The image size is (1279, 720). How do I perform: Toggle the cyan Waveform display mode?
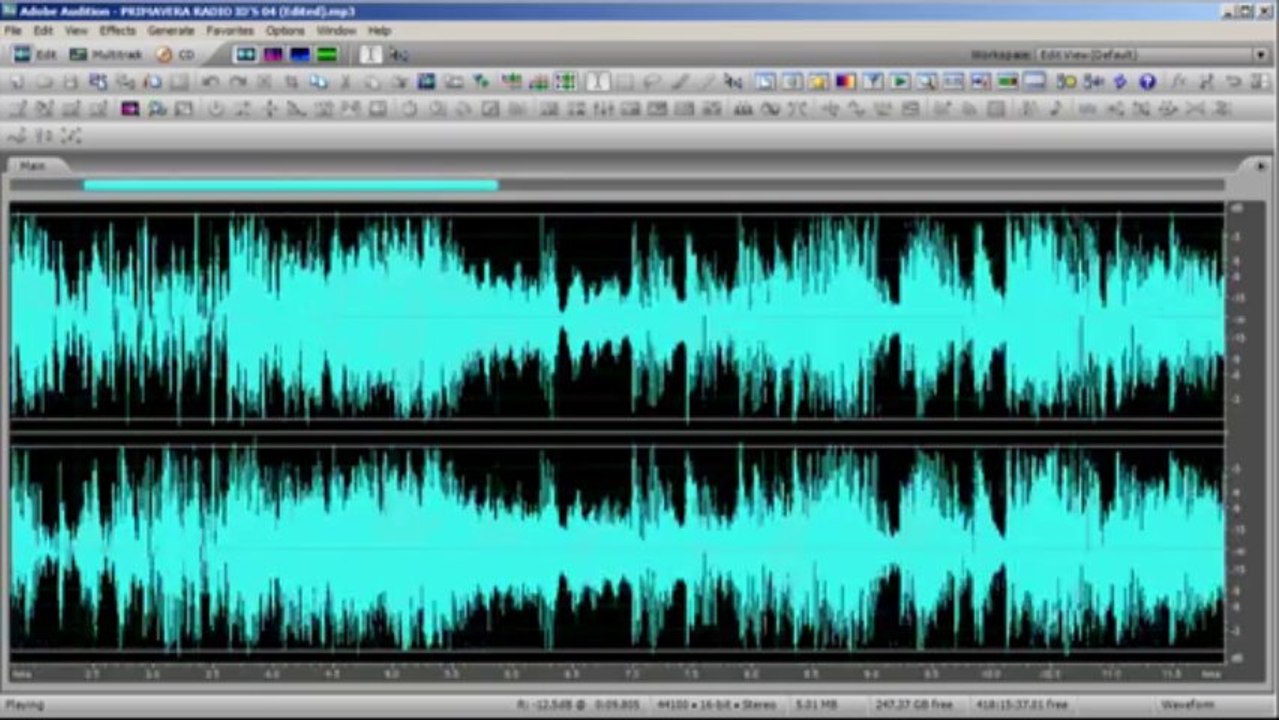pyautogui.click(x=245, y=55)
